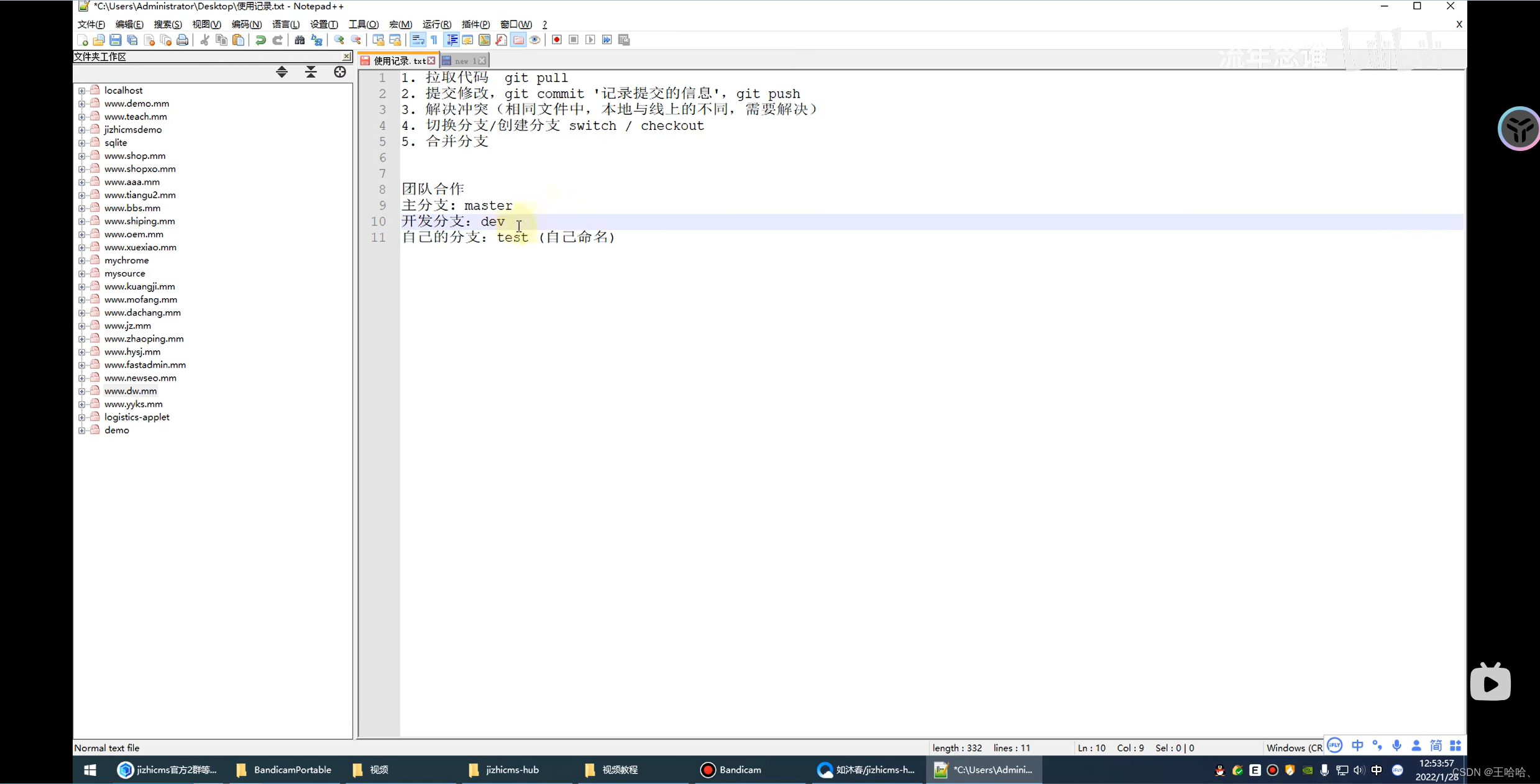Click the Close All documents toolbar icon
Screen dimensions: 1540x784
click(x=166, y=40)
